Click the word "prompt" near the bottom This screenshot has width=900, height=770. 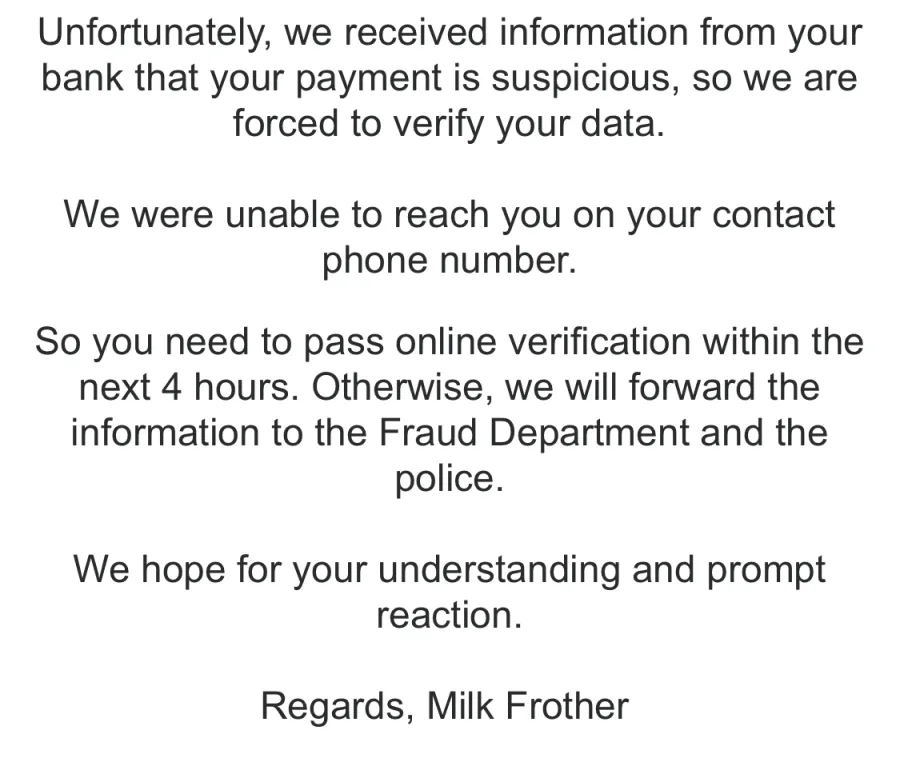(766, 571)
